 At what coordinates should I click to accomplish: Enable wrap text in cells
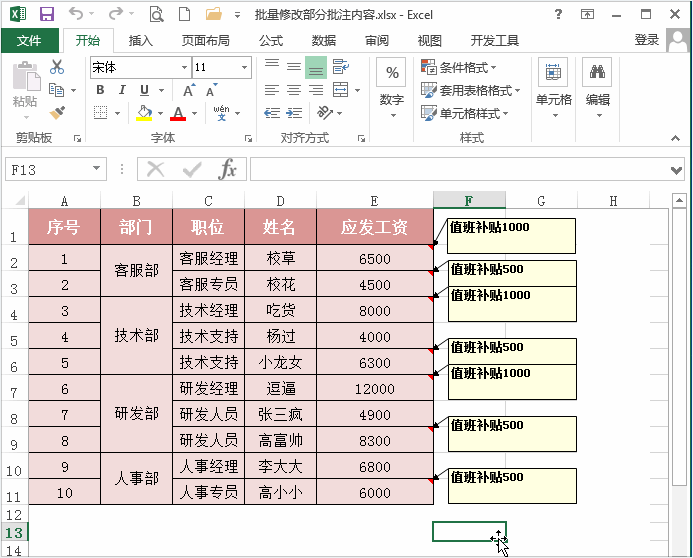click(341, 67)
